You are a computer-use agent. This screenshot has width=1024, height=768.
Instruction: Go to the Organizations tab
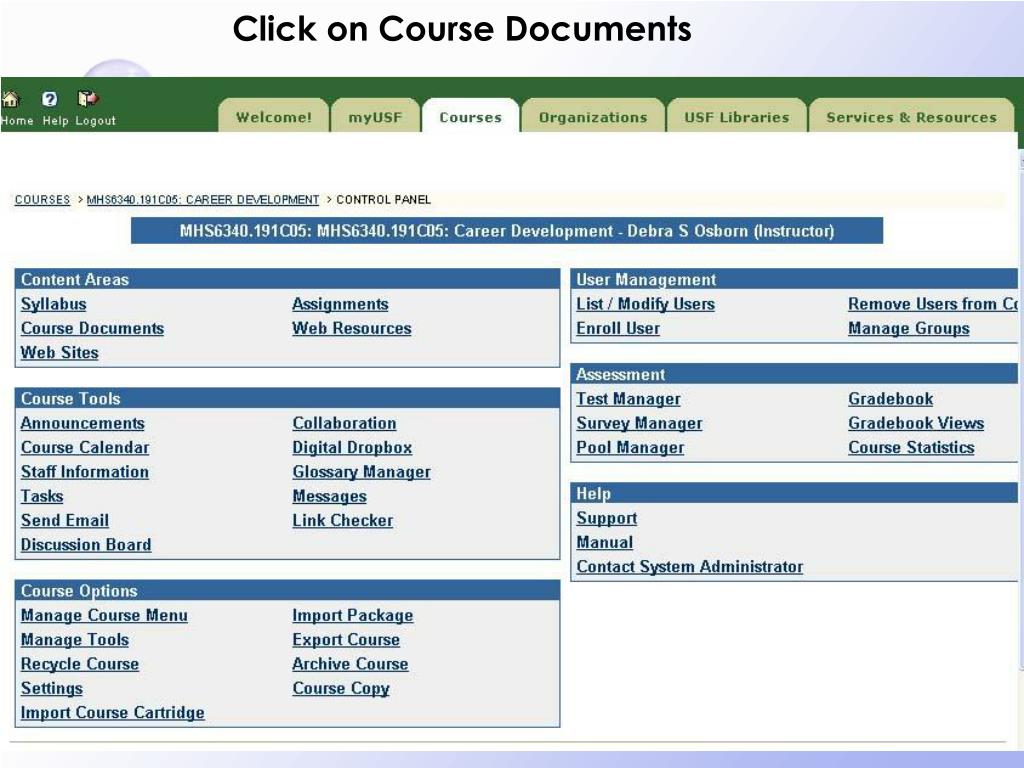point(593,117)
